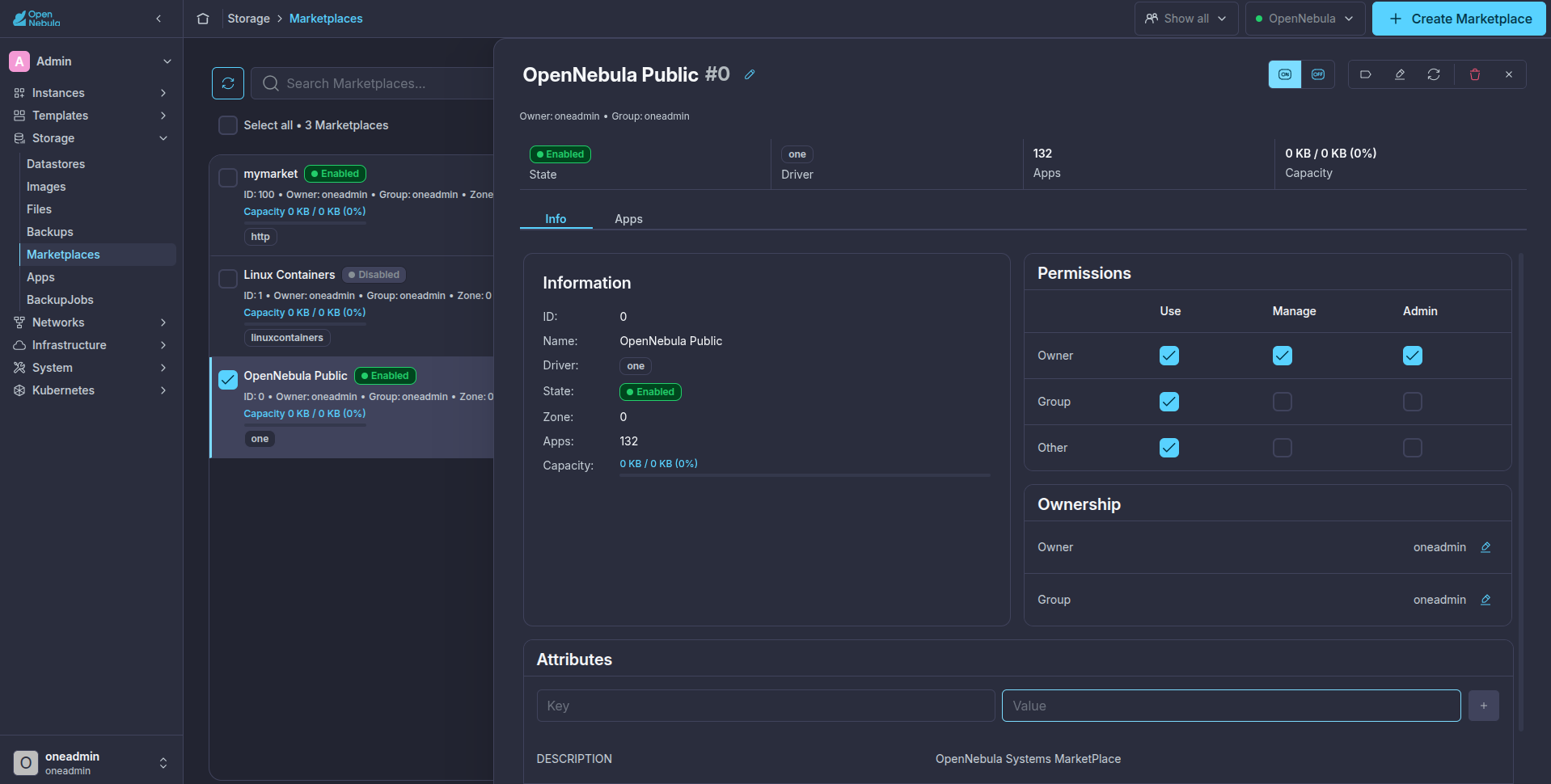Viewport: 1551px width, 784px height.
Task: Add attribute with plus button
Action: [1484, 706]
